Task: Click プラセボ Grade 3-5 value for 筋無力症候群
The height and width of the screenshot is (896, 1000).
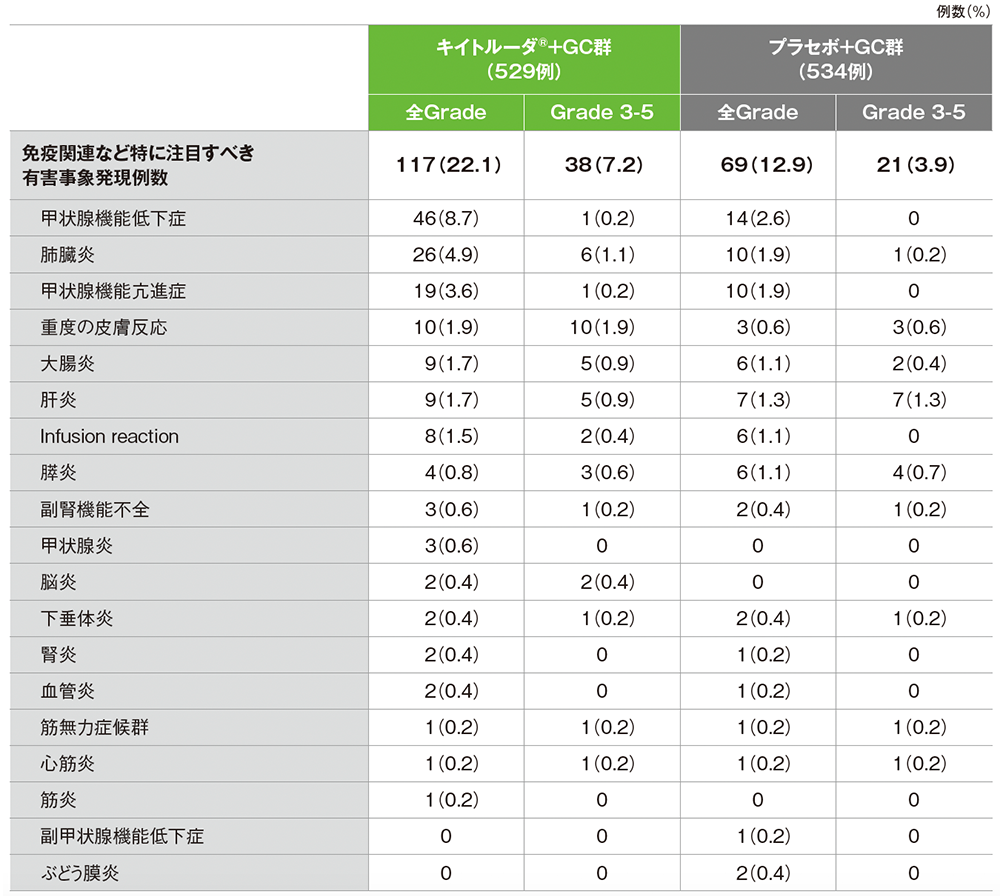Action: [920, 728]
